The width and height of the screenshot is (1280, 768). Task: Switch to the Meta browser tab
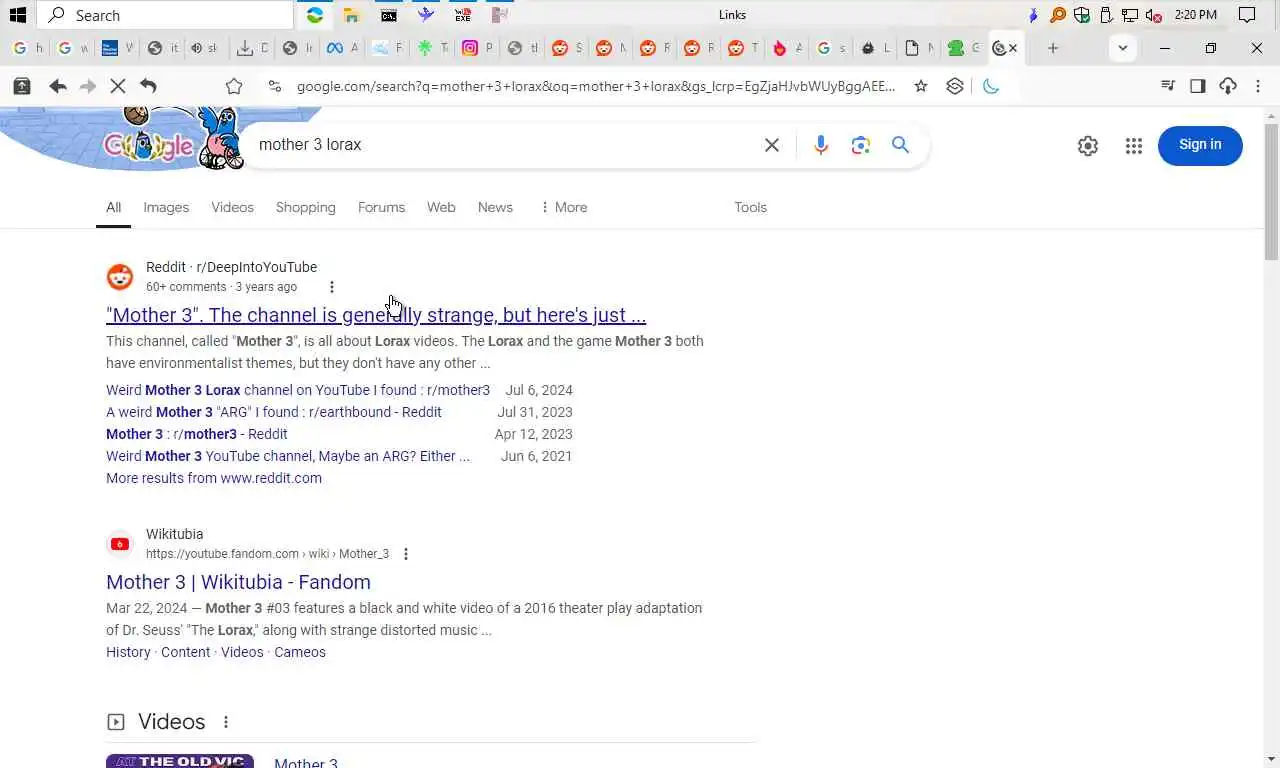click(x=336, y=48)
